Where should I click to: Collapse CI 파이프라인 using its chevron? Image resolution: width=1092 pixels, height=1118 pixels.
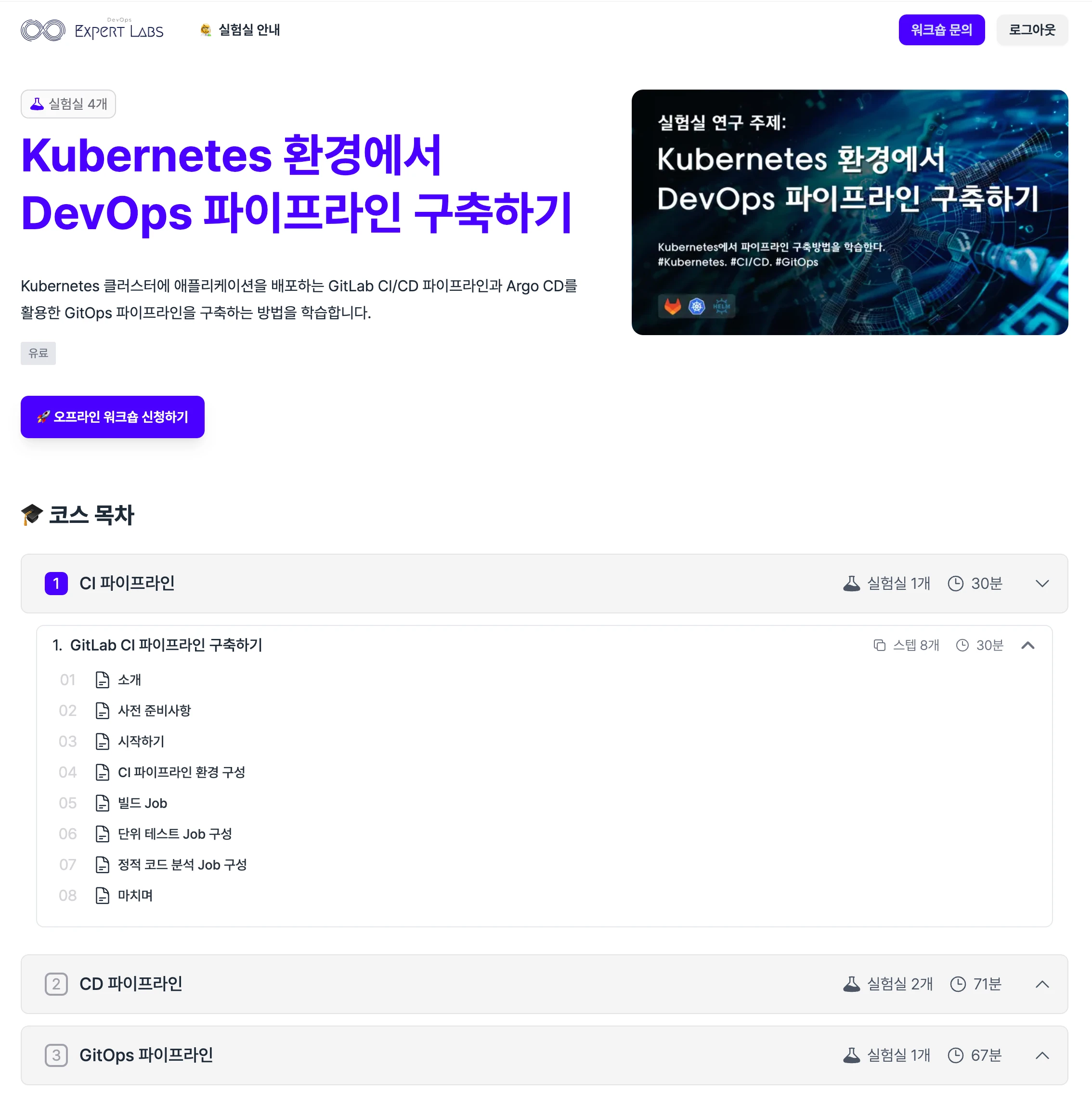point(1042,584)
